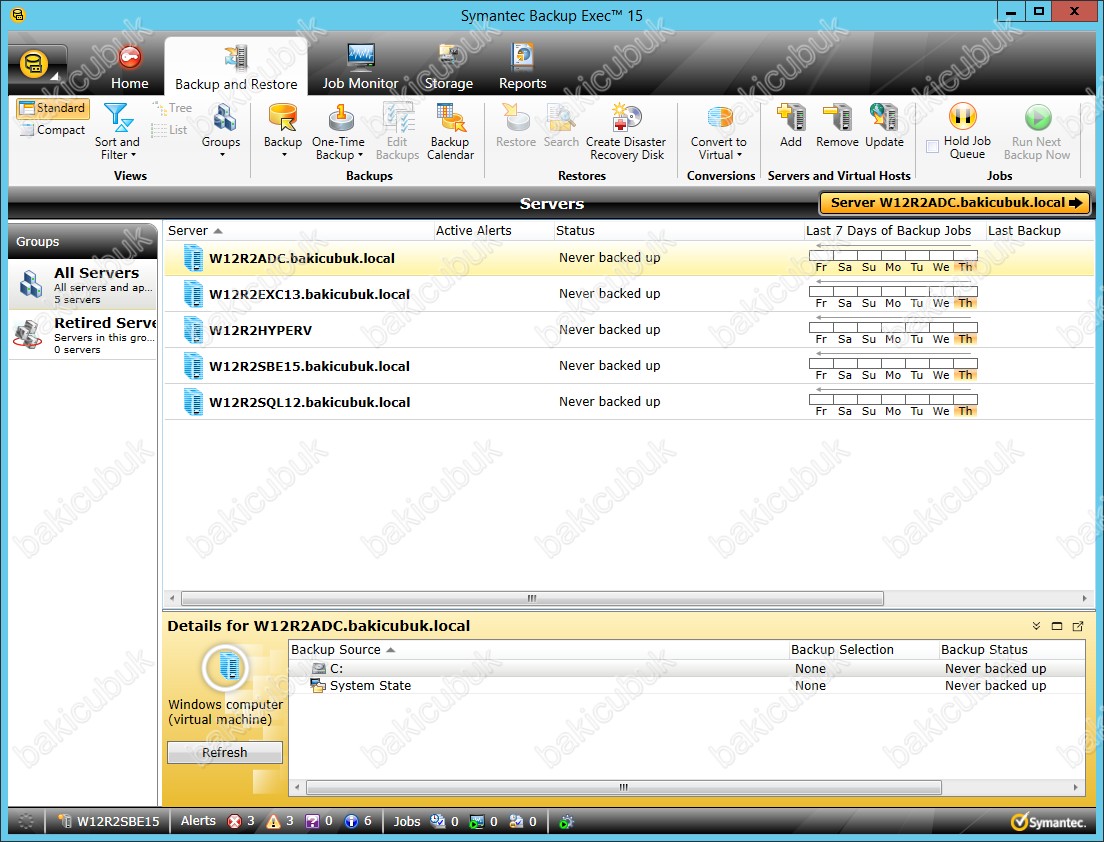Viewport: 1104px width, 842px height.
Task: Collapse the Details pane with chevron
Action: coord(1036,626)
